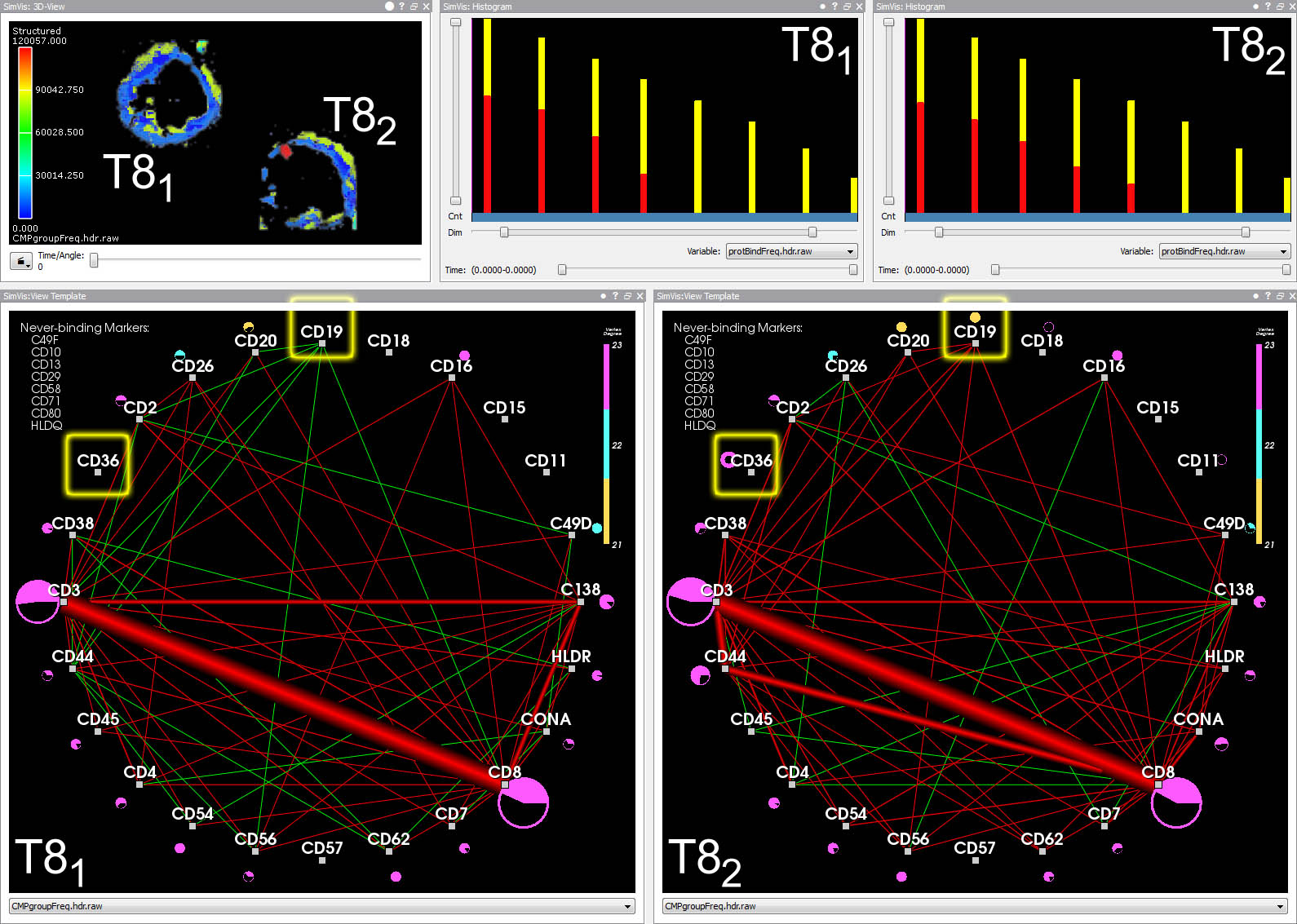The image size is (1297, 924).
Task: Close the T8₂ Histogram panel
Action: pyautogui.click(x=1292, y=7)
